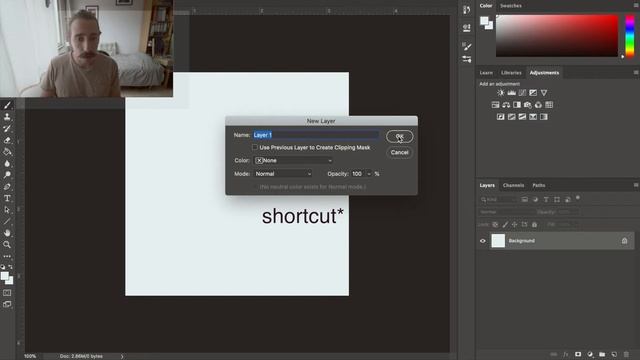Change screen mode via toolbar icon
Image resolution: width=640 pixels, height=360 pixels.
click(x=7, y=304)
